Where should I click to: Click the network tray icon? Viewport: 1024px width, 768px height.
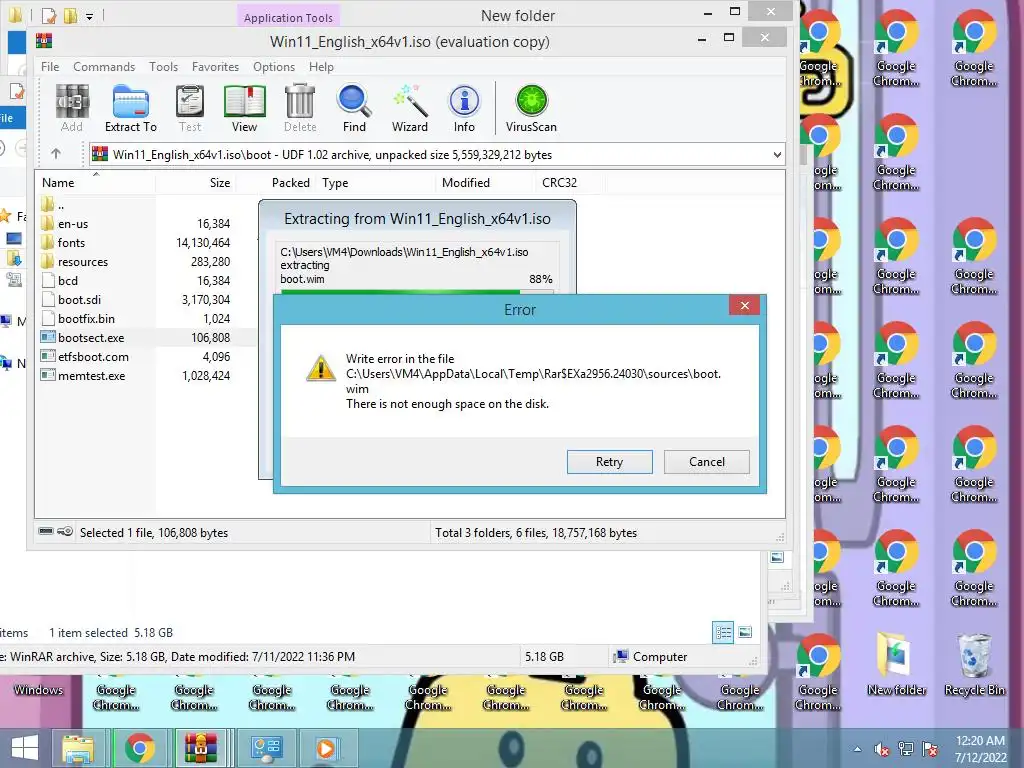point(906,749)
